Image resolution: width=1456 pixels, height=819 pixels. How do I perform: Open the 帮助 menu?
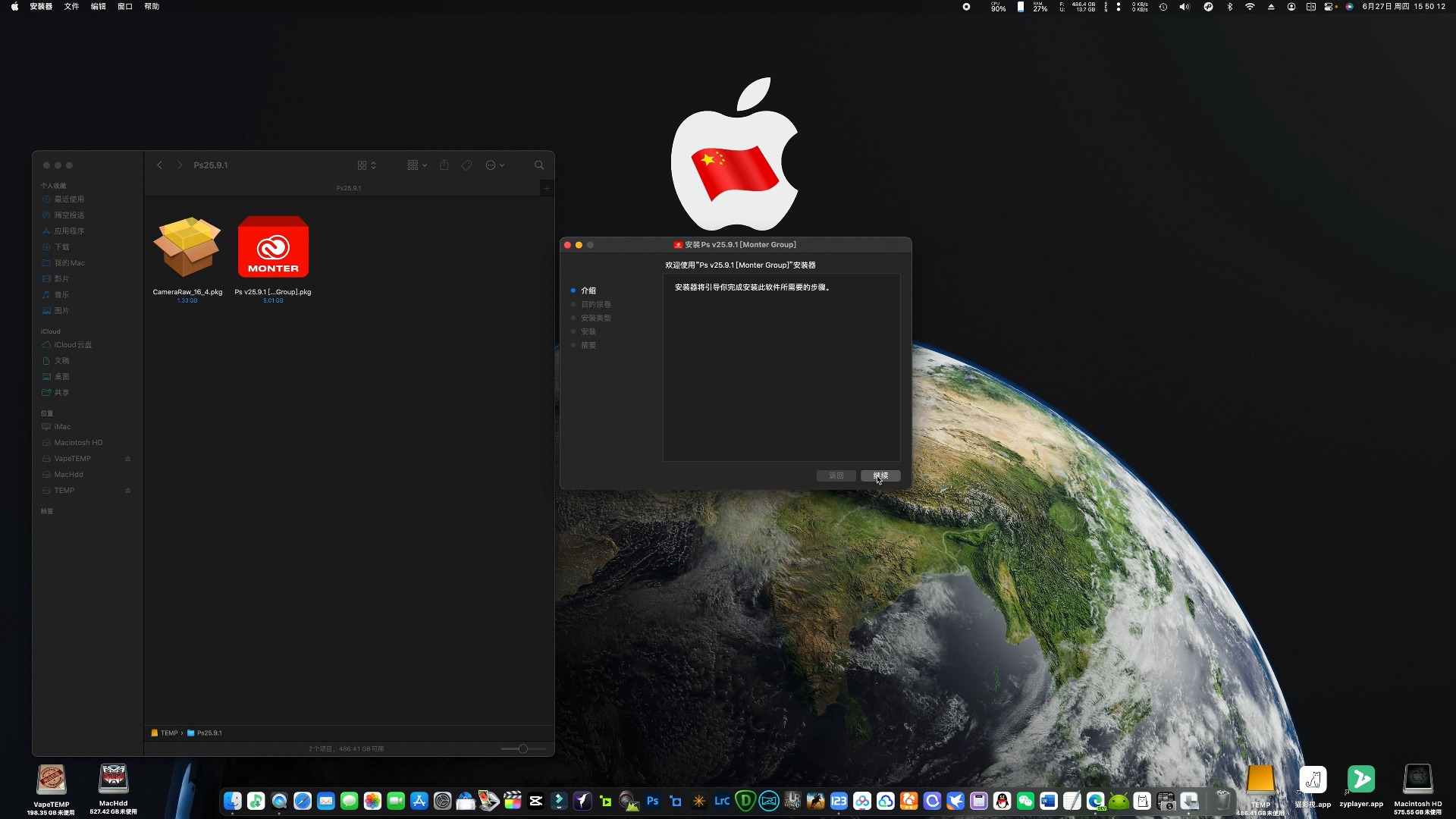(x=152, y=7)
